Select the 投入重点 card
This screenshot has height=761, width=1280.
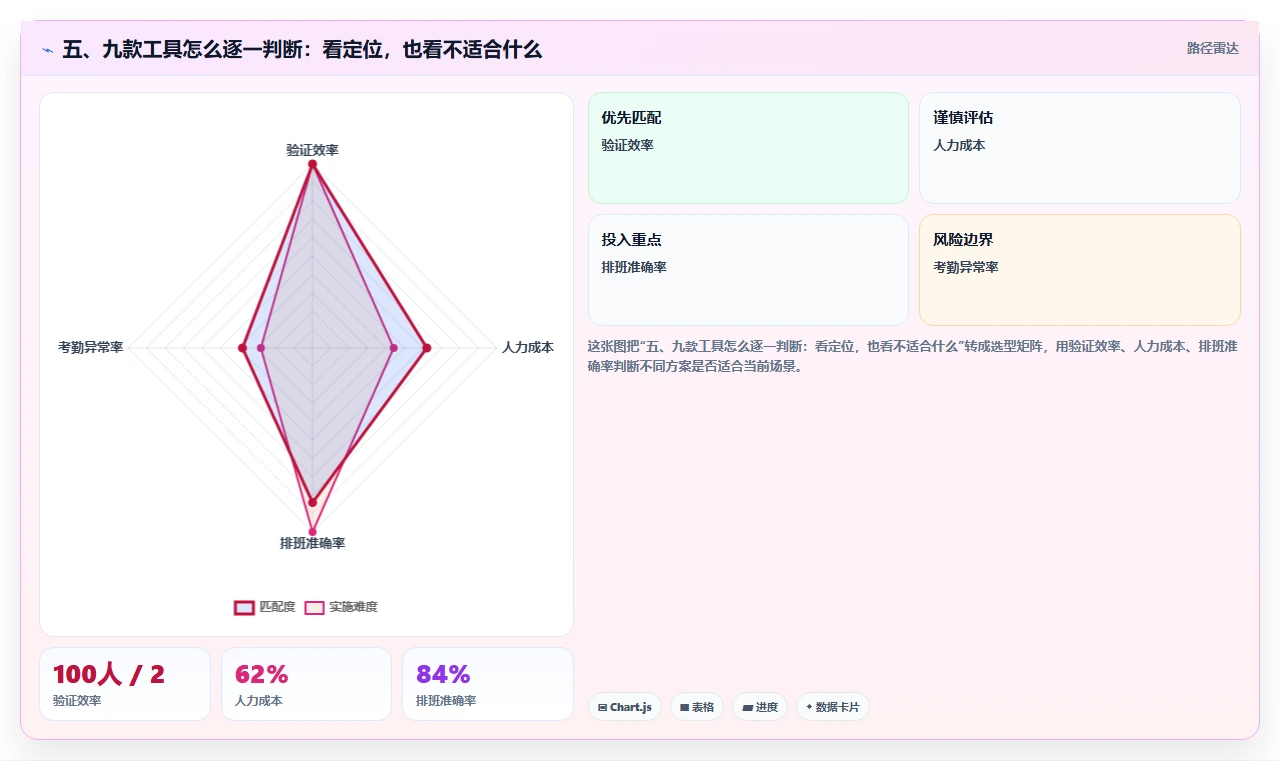[x=748, y=270]
